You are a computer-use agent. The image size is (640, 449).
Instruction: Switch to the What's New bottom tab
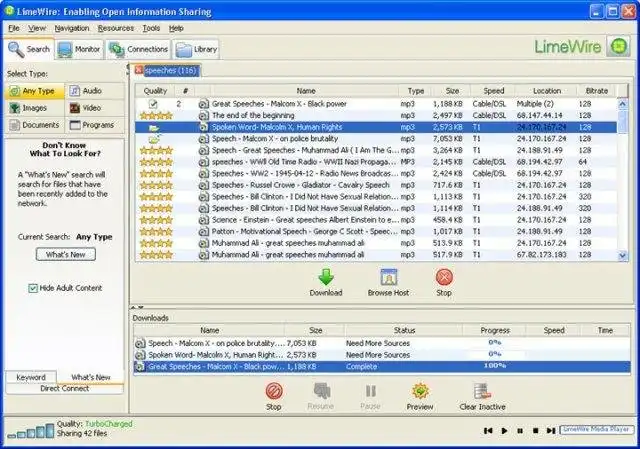[x=91, y=377]
